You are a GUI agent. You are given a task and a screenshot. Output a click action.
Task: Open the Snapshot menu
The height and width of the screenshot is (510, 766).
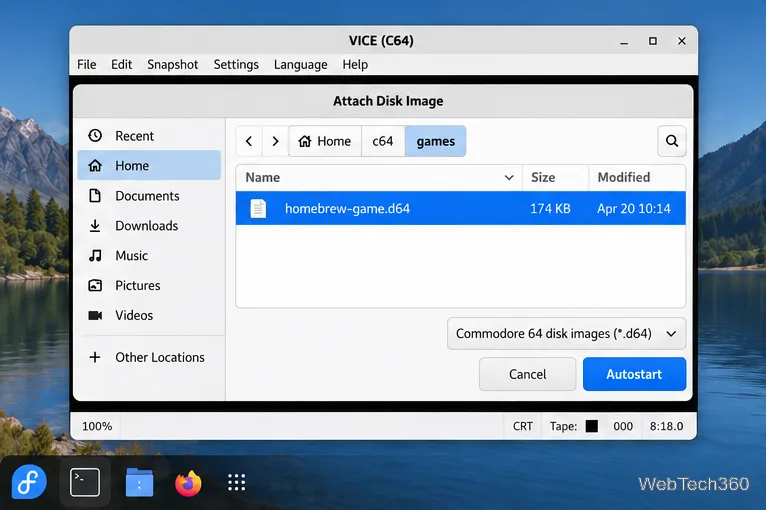(172, 64)
